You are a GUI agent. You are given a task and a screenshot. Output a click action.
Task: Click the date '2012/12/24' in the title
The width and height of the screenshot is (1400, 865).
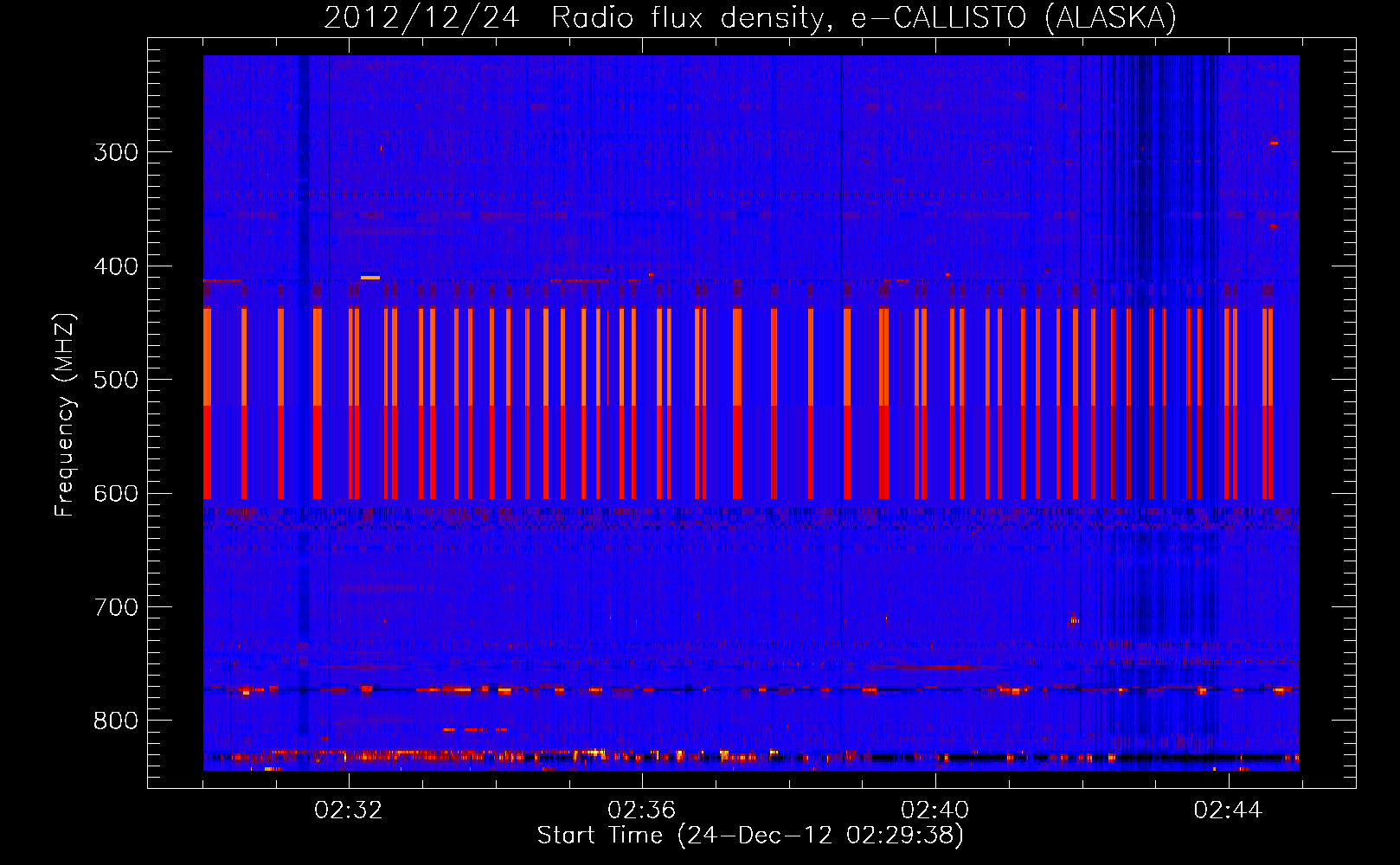[421, 17]
